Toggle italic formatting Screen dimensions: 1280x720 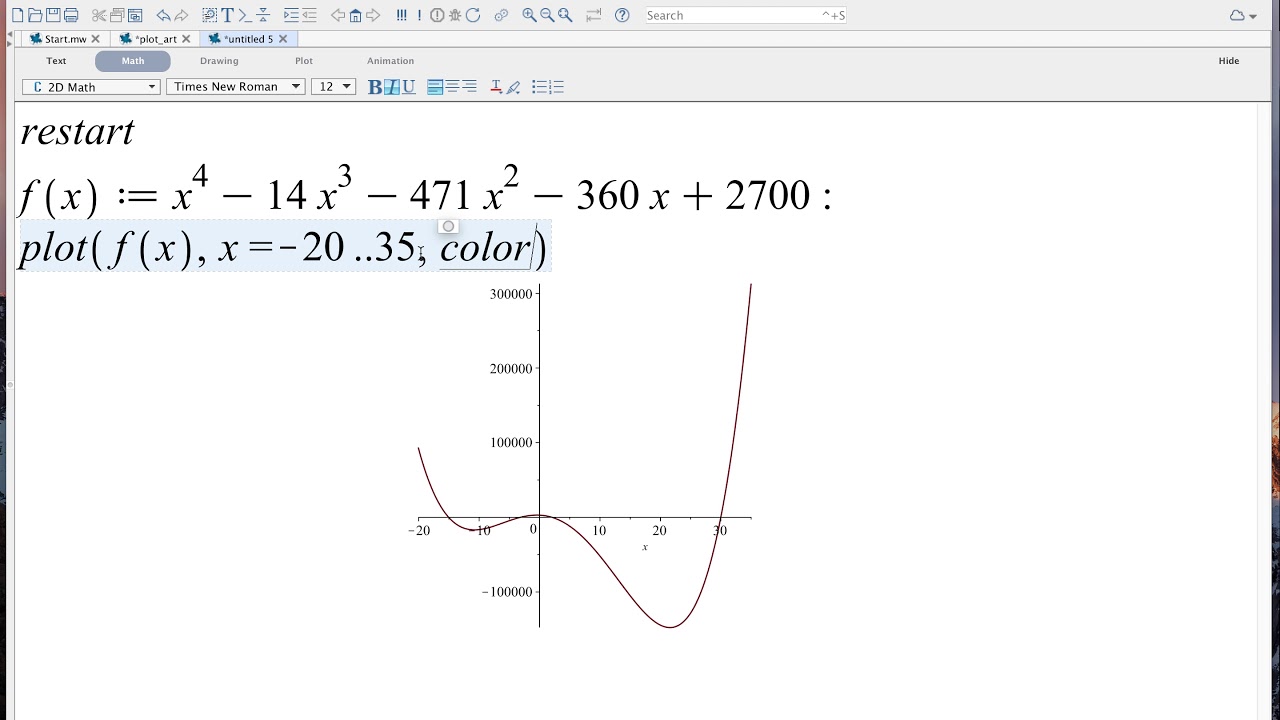click(x=392, y=87)
